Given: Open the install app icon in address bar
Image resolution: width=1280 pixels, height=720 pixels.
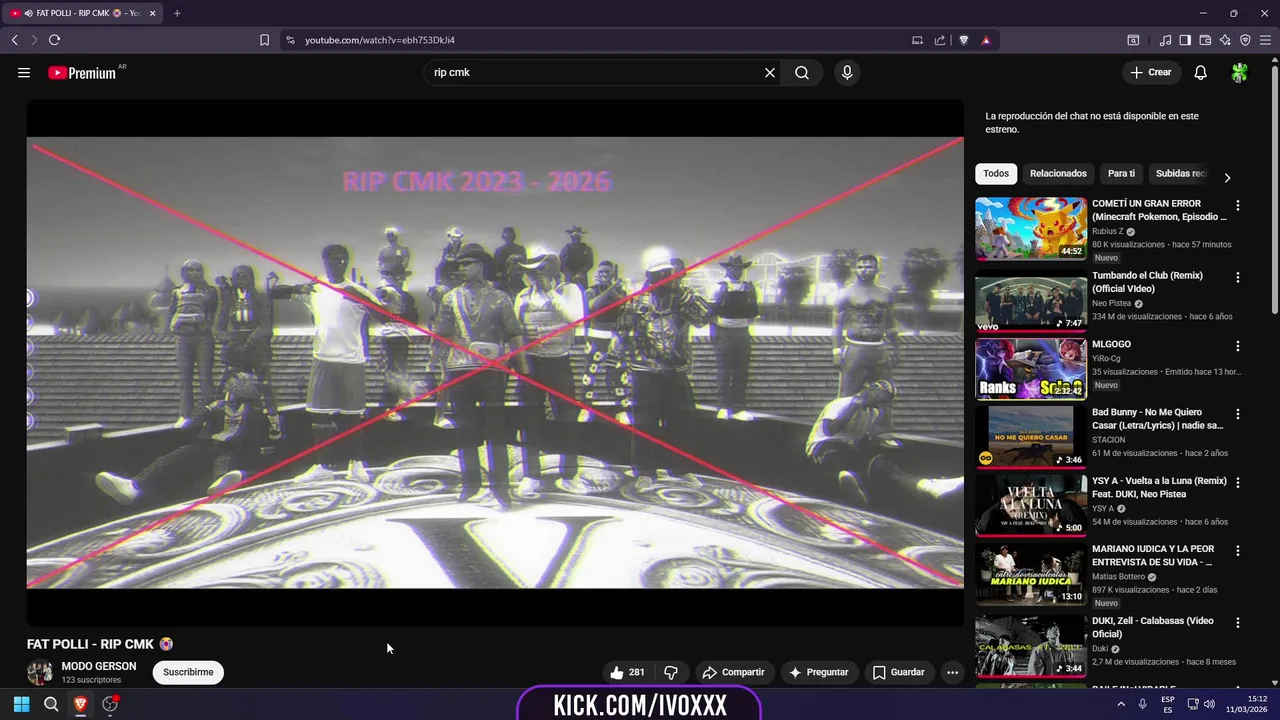Looking at the screenshot, I should coord(917,40).
